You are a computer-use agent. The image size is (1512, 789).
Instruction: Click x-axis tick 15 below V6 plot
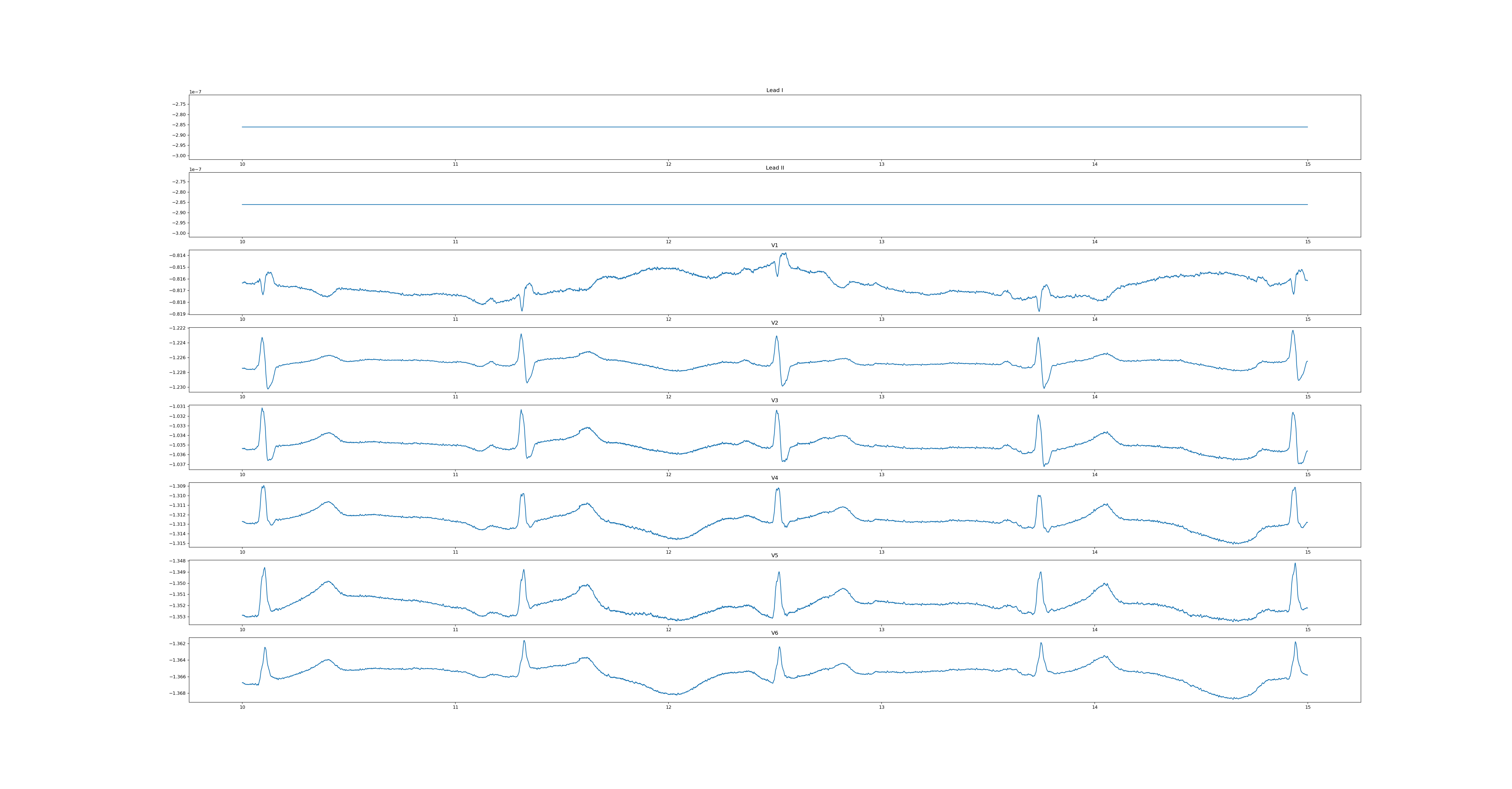click(1308, 707)
